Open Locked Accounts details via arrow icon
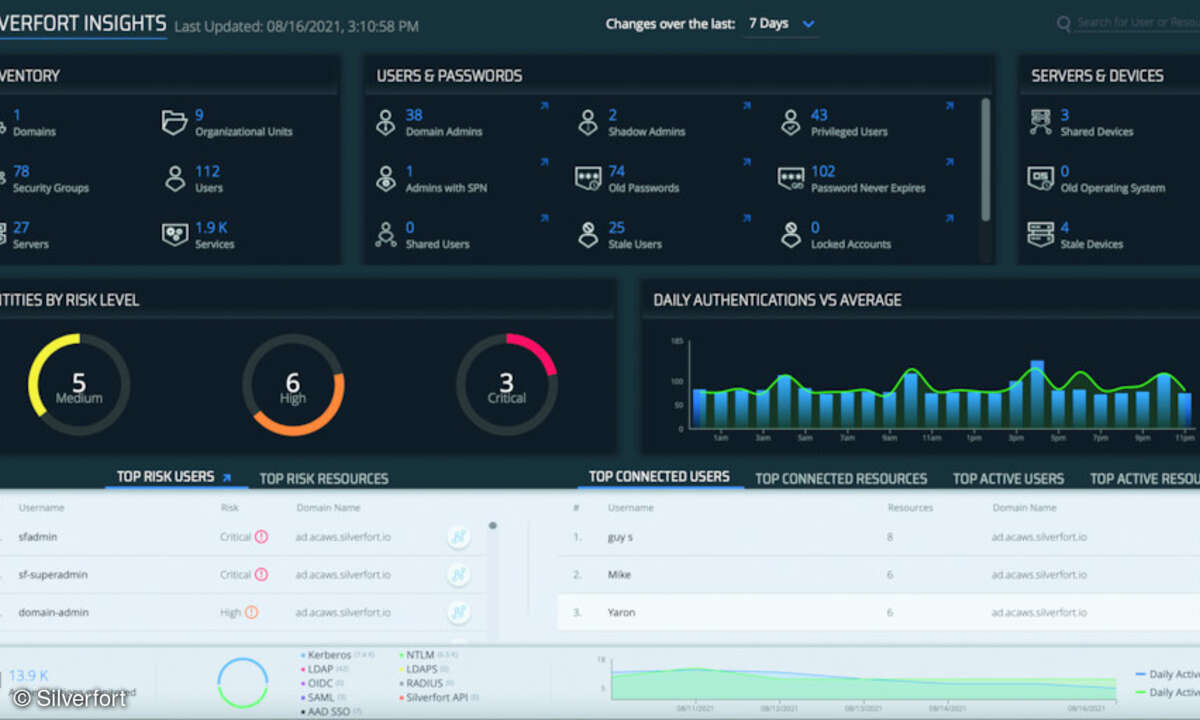 [950, 217]
